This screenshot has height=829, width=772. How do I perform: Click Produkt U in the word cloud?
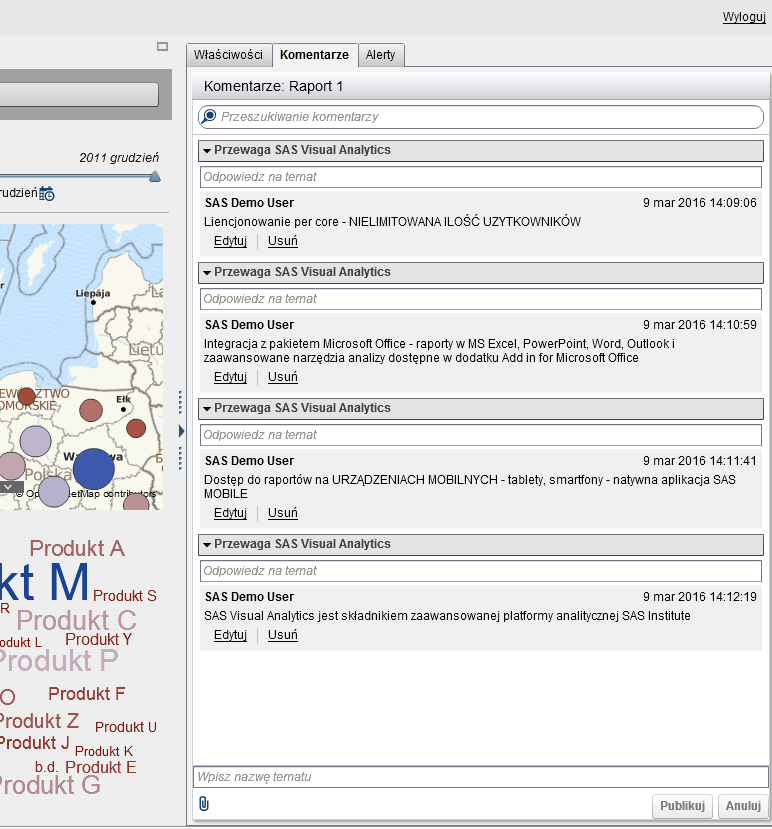pyautogui.click(x=126, y=727)
